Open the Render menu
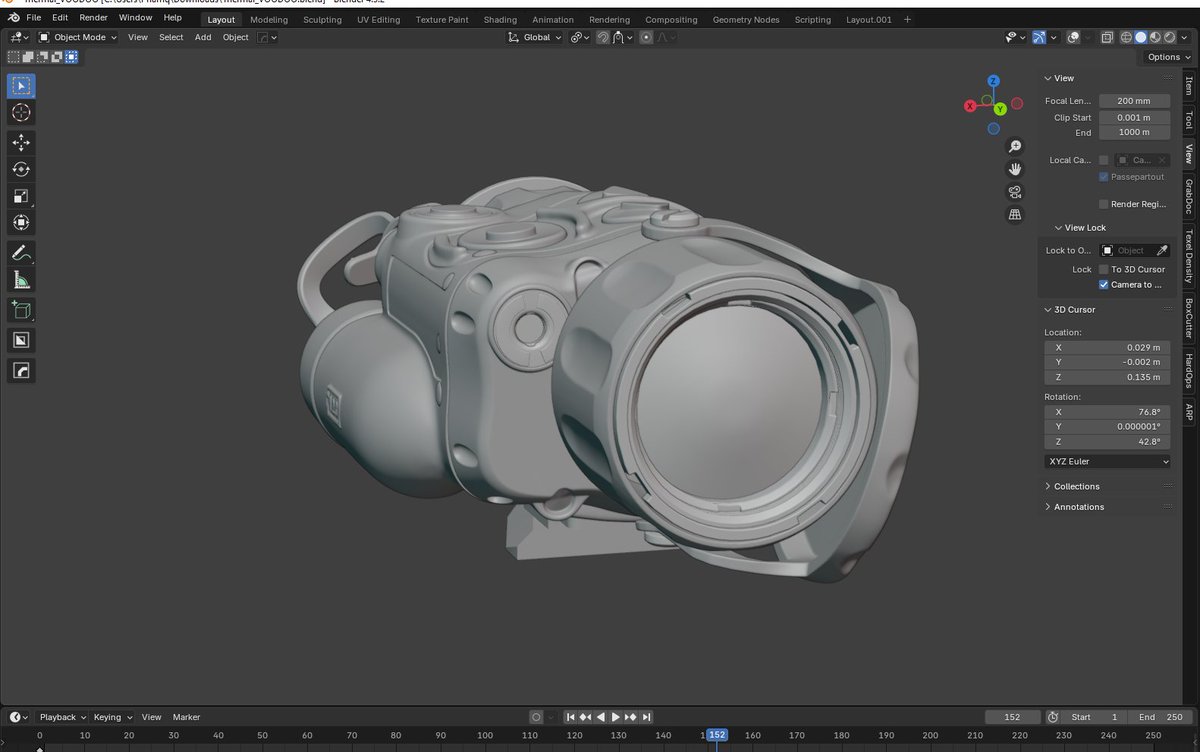Viewport: 1200px width, 752px height. click(93, 18)
